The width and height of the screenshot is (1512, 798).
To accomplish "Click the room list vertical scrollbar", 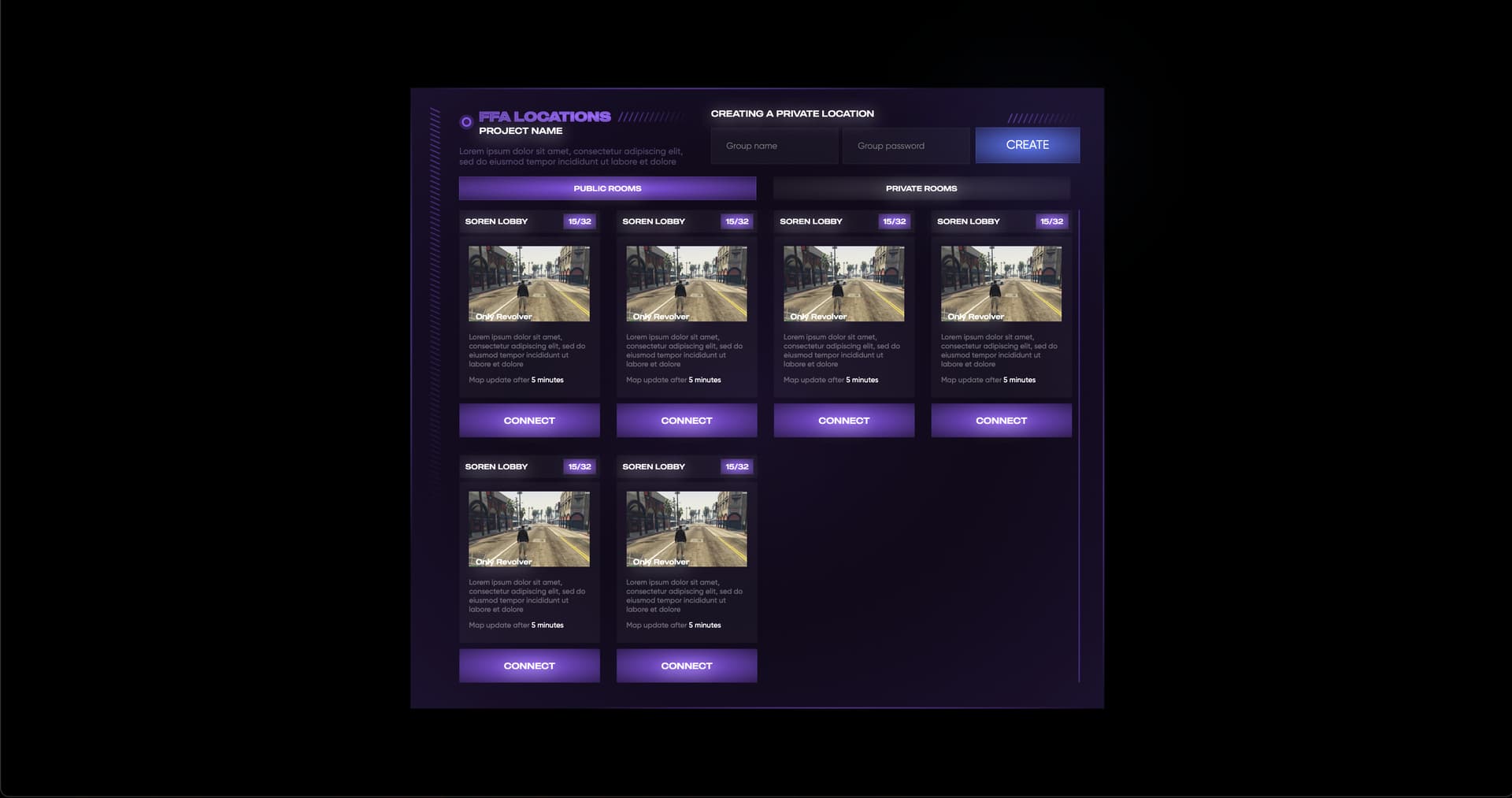I will (x=1078, y=446).
